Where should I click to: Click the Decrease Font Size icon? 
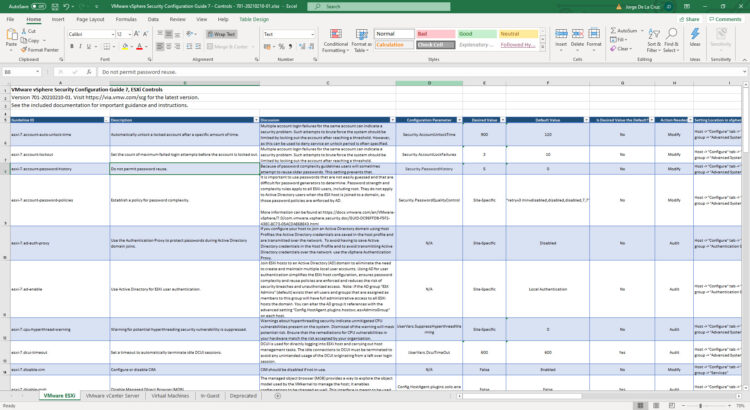click(x=145, y=34)
